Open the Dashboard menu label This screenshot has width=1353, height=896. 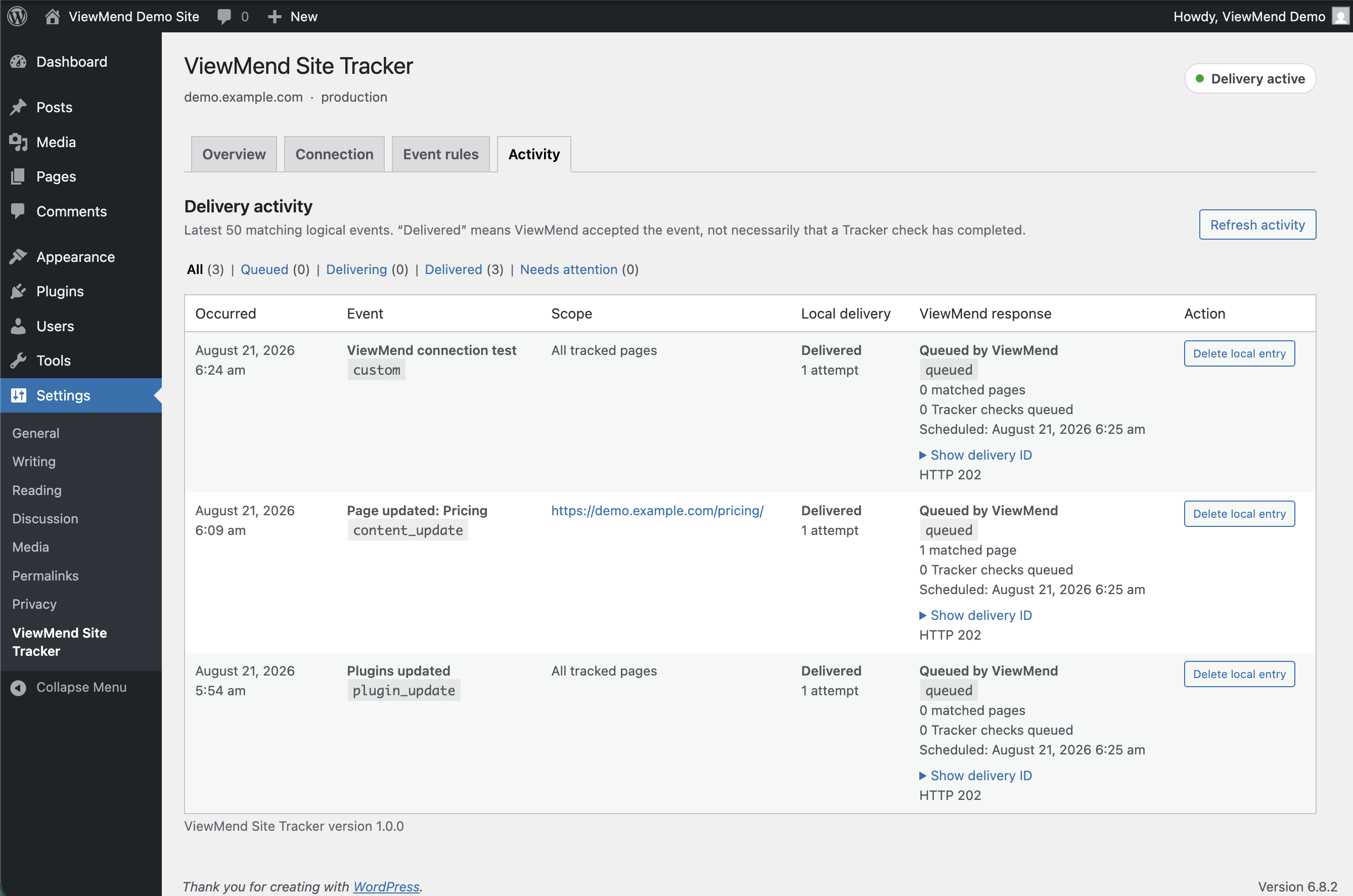[72, 62]
